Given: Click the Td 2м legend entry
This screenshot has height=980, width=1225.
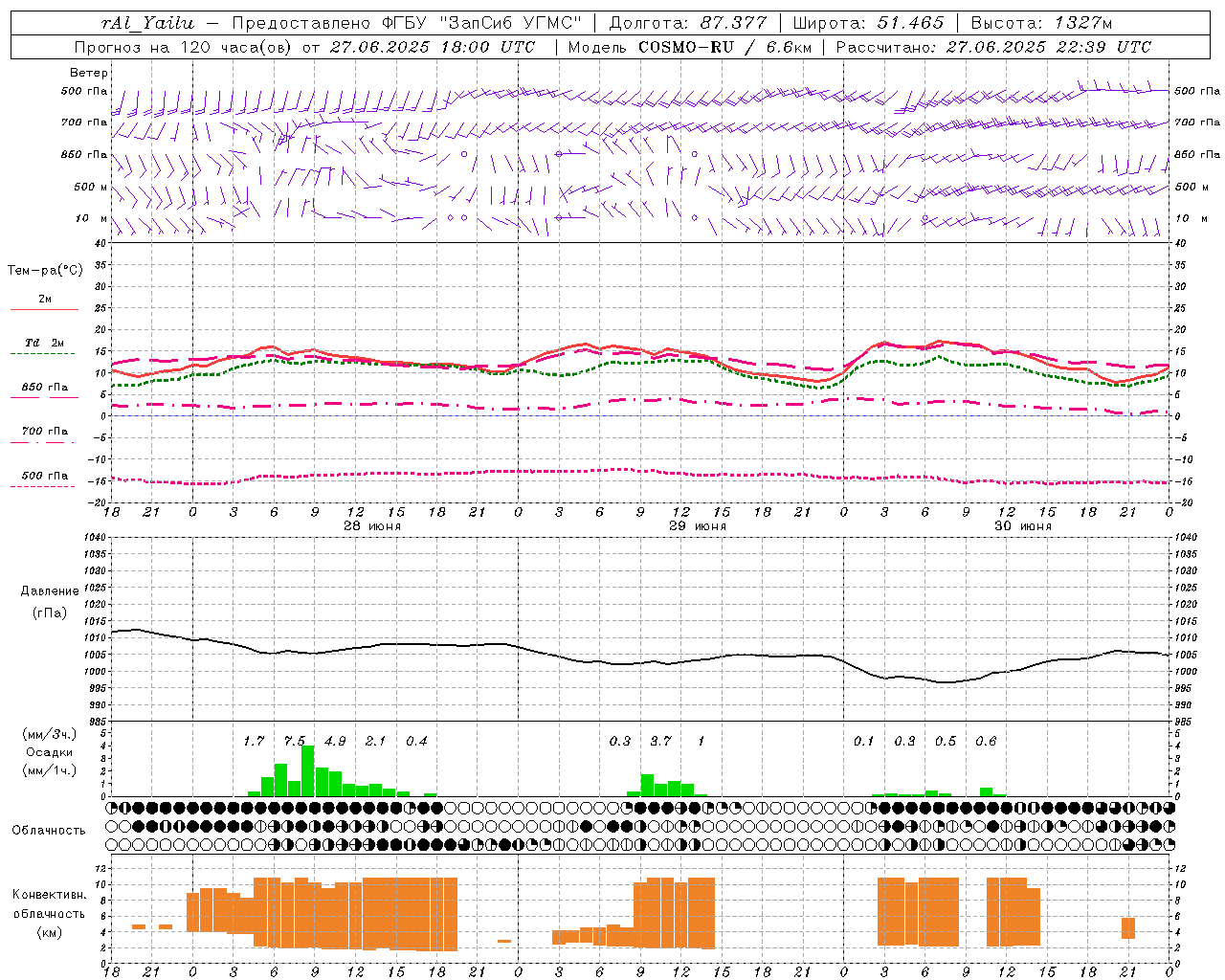Looking at the screenshot, I should click(44, 343).
